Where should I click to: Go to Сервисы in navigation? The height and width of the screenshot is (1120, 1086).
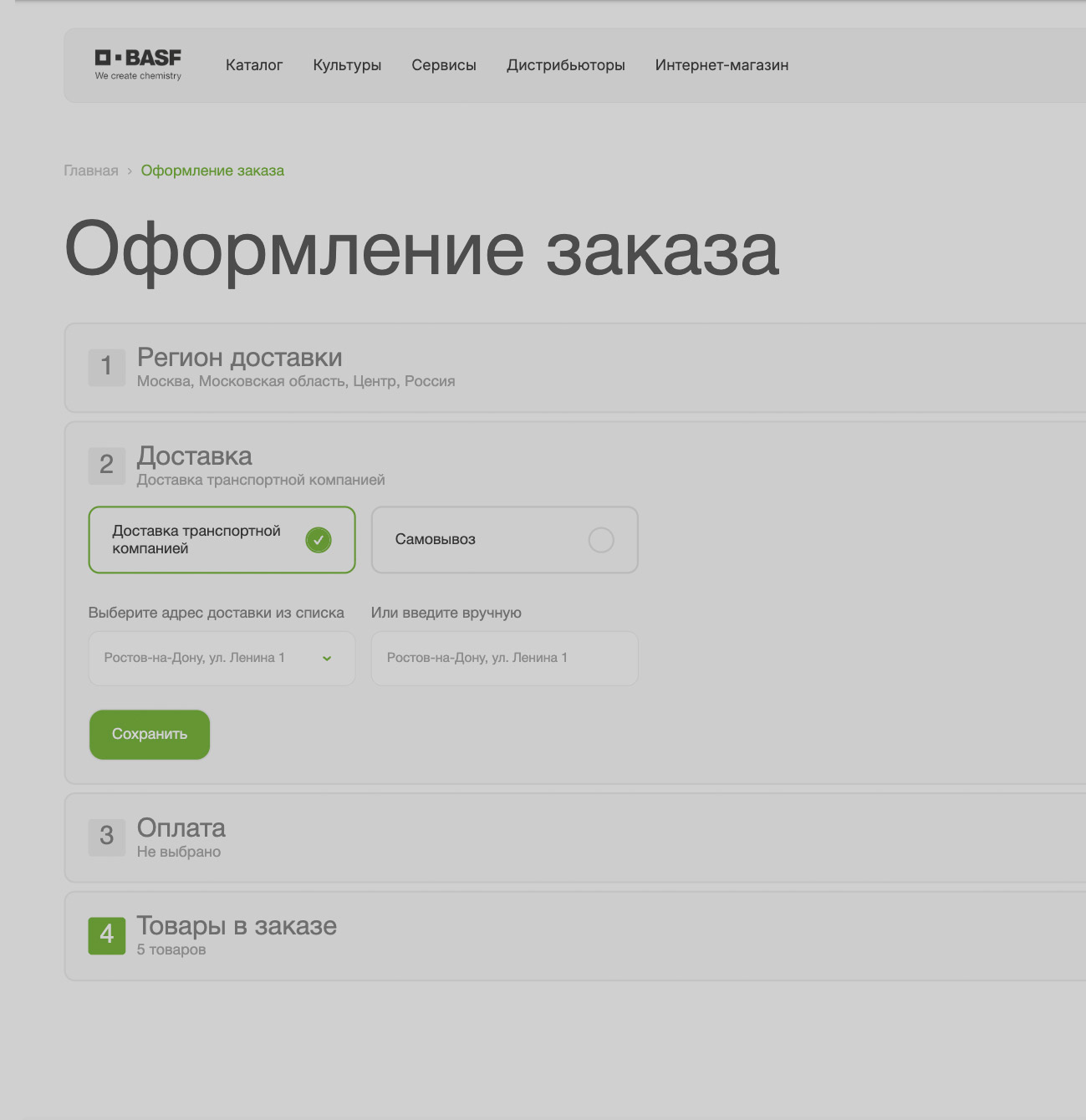click(443, 65)
